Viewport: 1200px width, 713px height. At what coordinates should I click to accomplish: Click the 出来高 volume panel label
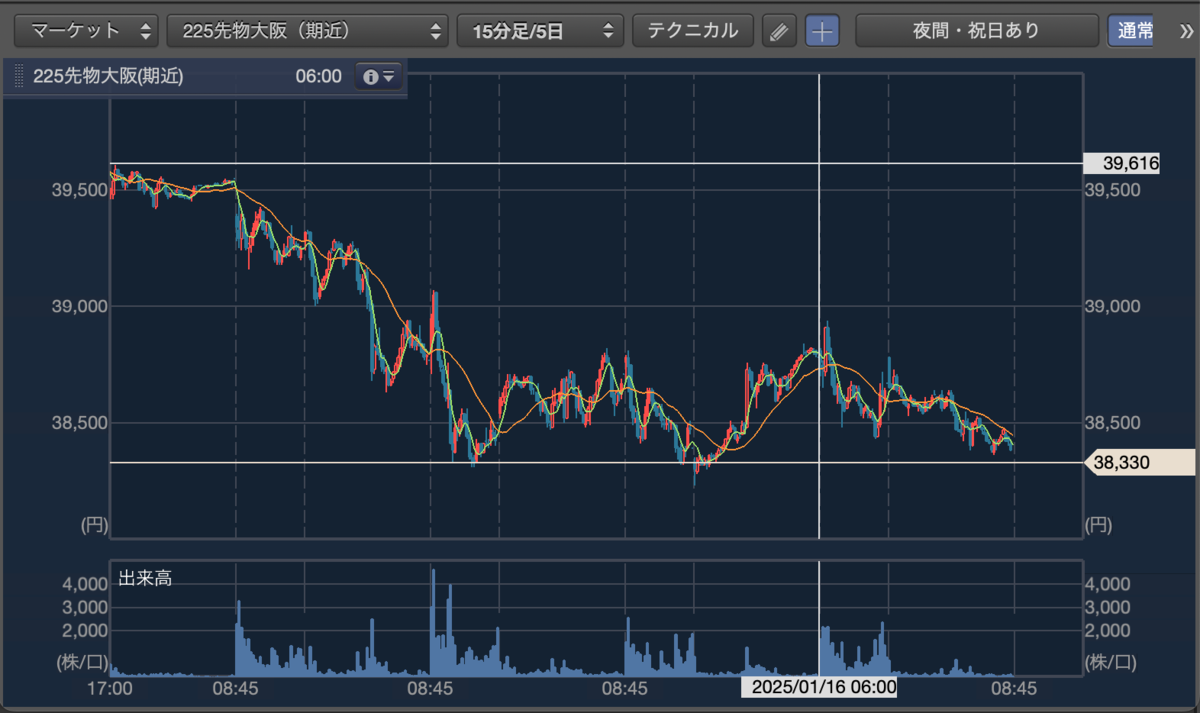coord(145,578)
